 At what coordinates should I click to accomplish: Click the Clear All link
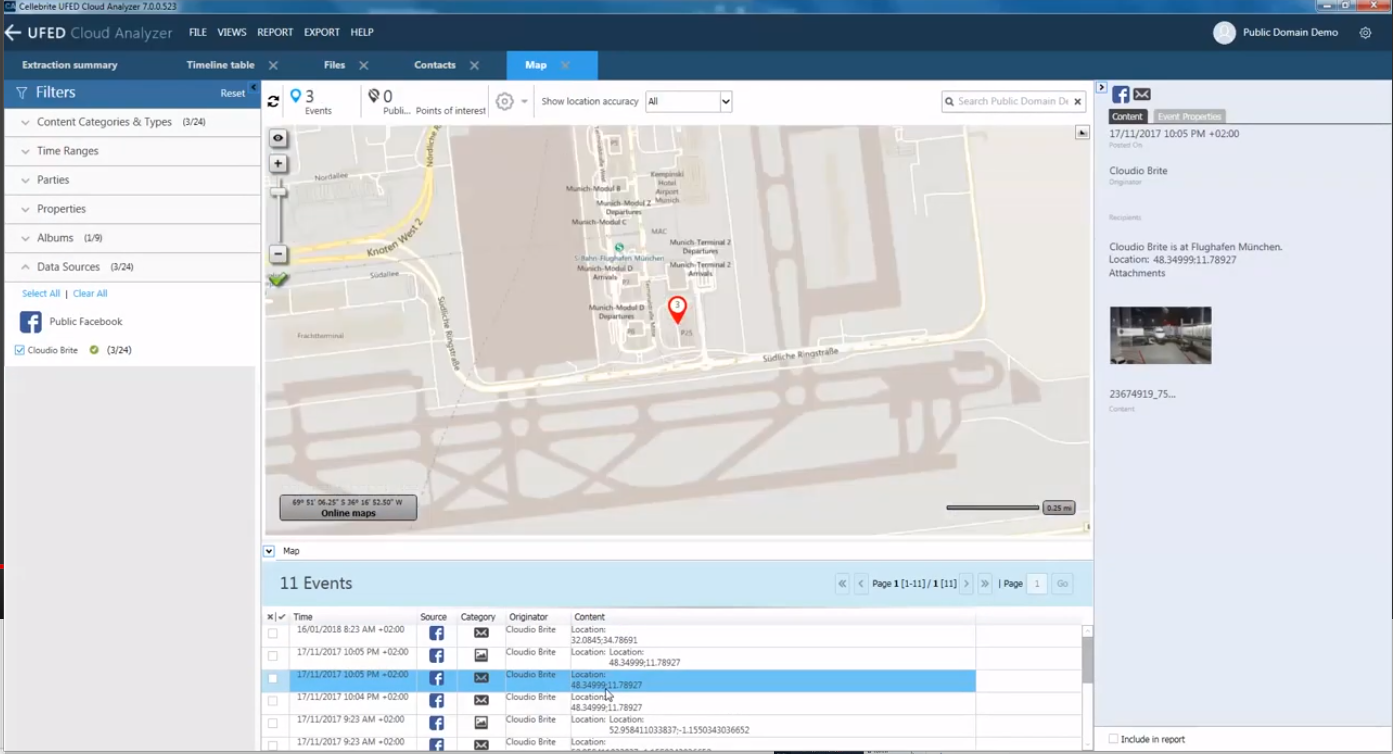click(x=90, y=294)
